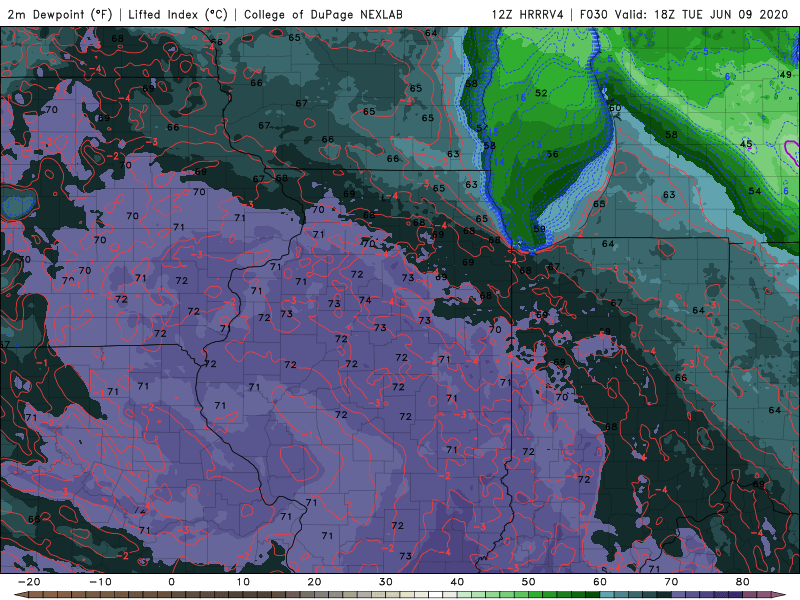The width and height of the screenshot is (800, 600).
Task: Click the dewpoint value 56 in the green area
Action: point(553,154)
